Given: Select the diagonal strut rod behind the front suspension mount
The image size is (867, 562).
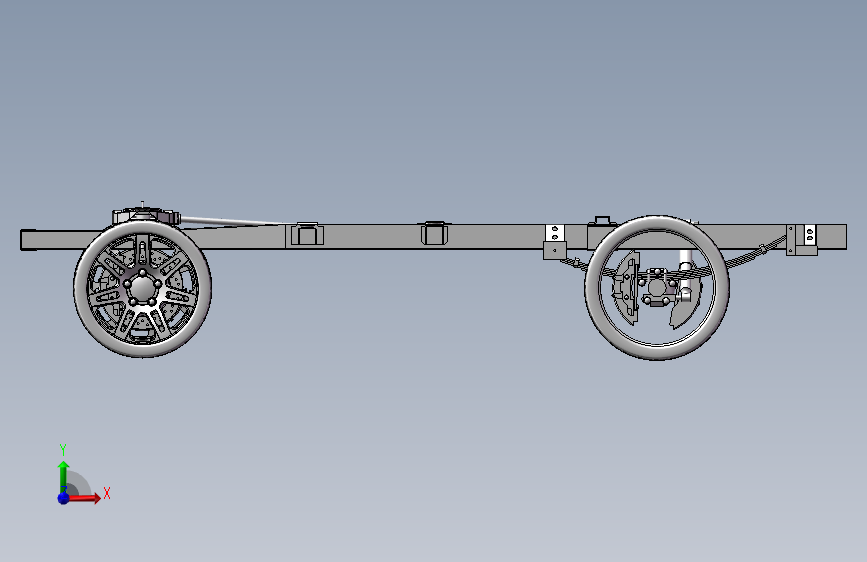Looking at the screenshot, I should pyautogui.click(x=232, y=221).
